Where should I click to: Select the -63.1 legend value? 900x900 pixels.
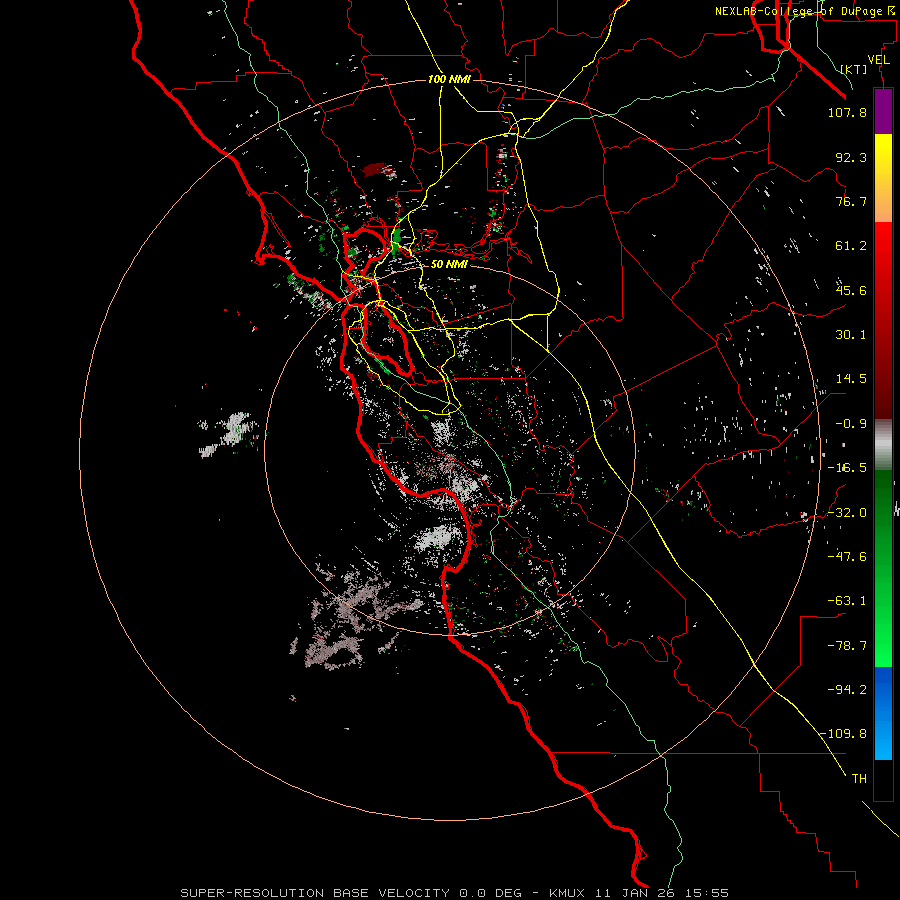847,601
